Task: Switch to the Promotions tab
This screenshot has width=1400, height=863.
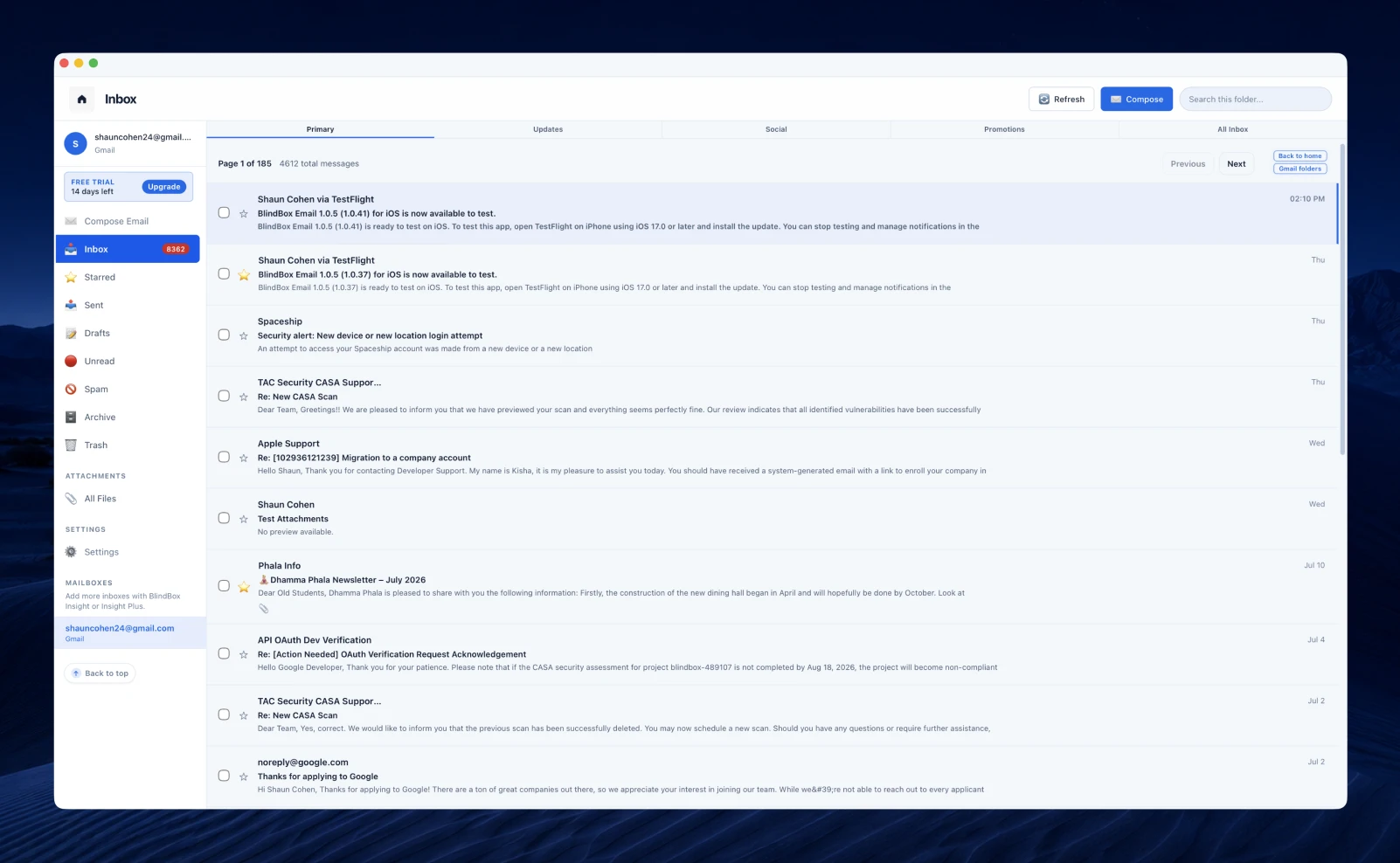Action: 1004,129
